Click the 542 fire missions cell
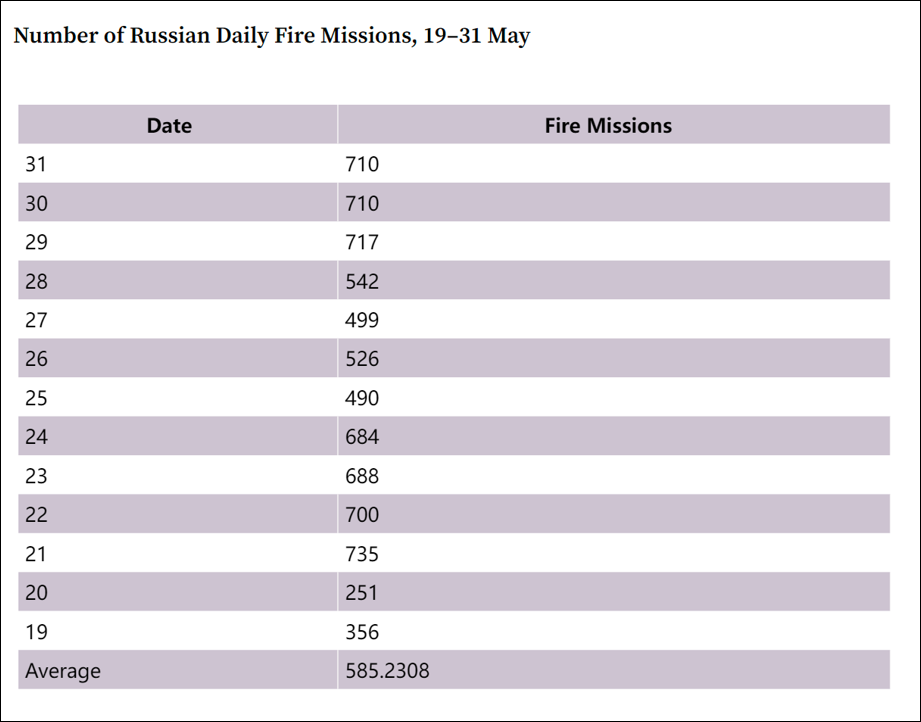Screen dimensions: 921x722 (x=362, y=281)
